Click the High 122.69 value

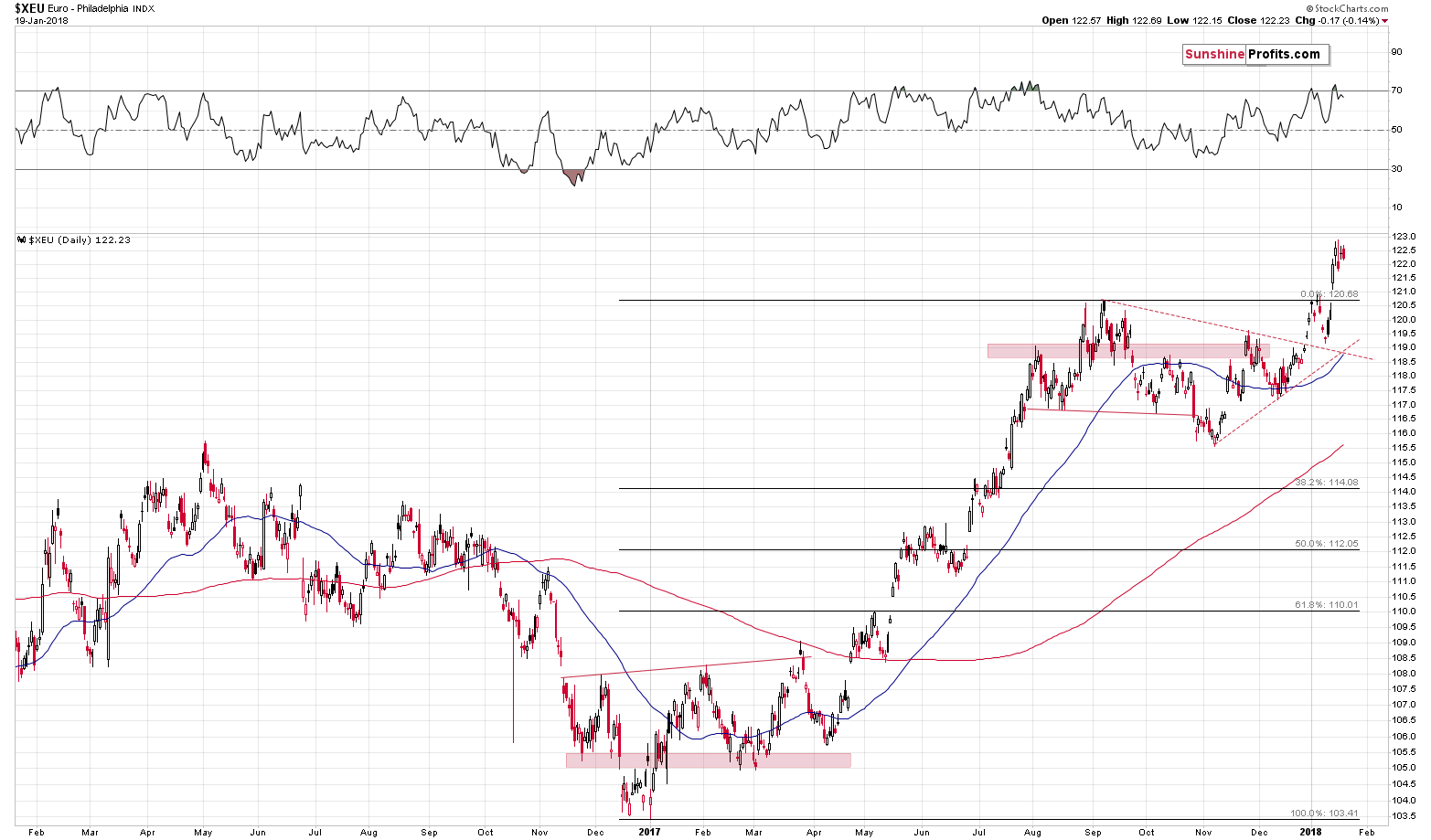(x=1136, y=20)
